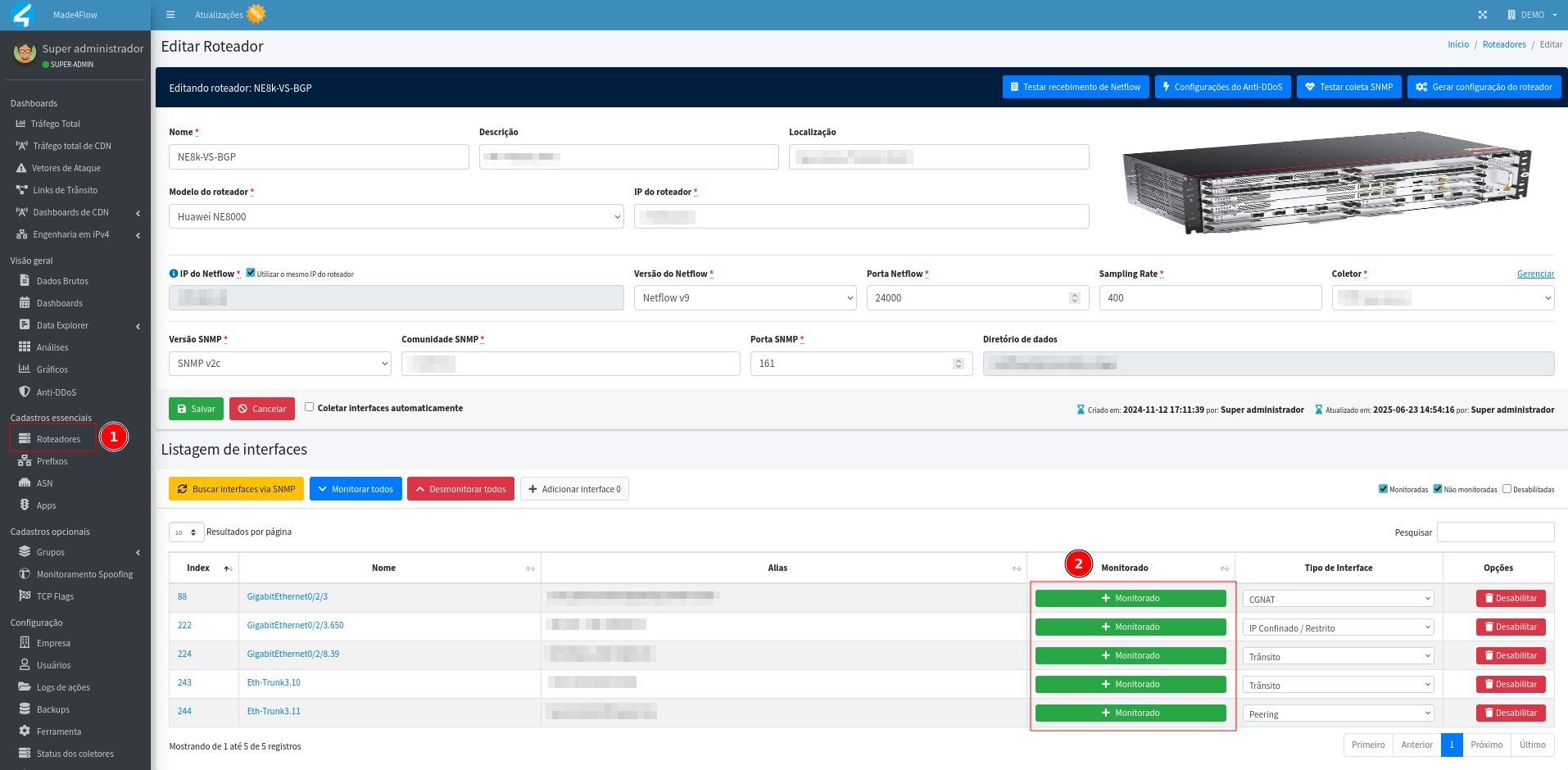Click the Ferramenta gear icon
Viewport: 1568px width, 770px height.
pyautogui.click(x=25, y=731)
